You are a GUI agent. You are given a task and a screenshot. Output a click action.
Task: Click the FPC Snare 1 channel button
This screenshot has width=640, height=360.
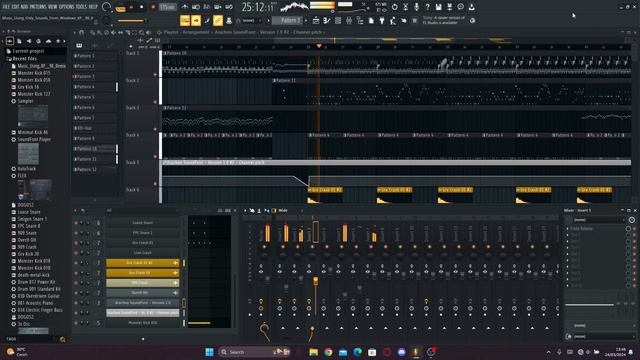(x=142, y=233)
